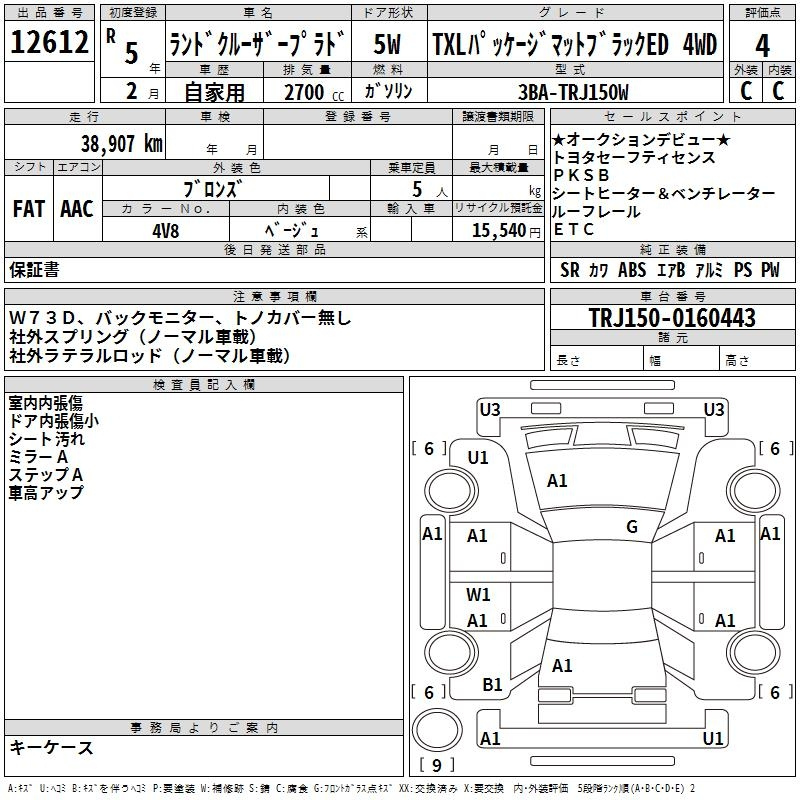
Task: Click the G marker on the windshield diagram
Action: 631,527
